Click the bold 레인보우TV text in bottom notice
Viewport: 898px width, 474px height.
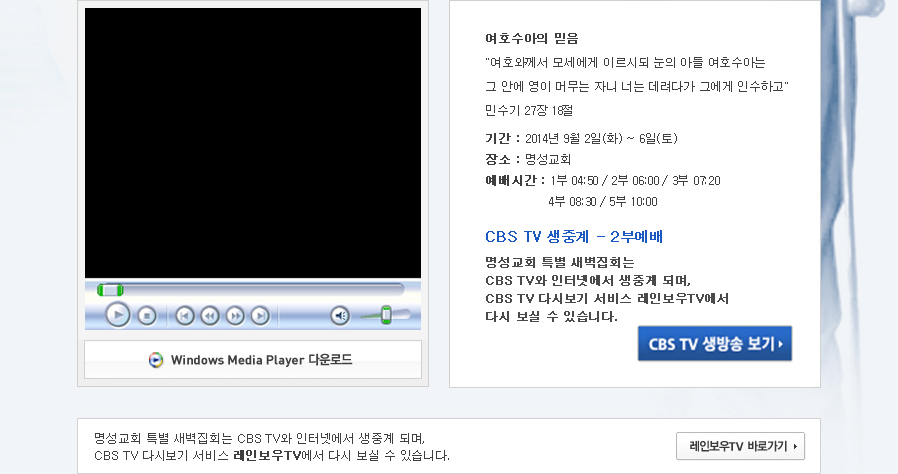267,456
